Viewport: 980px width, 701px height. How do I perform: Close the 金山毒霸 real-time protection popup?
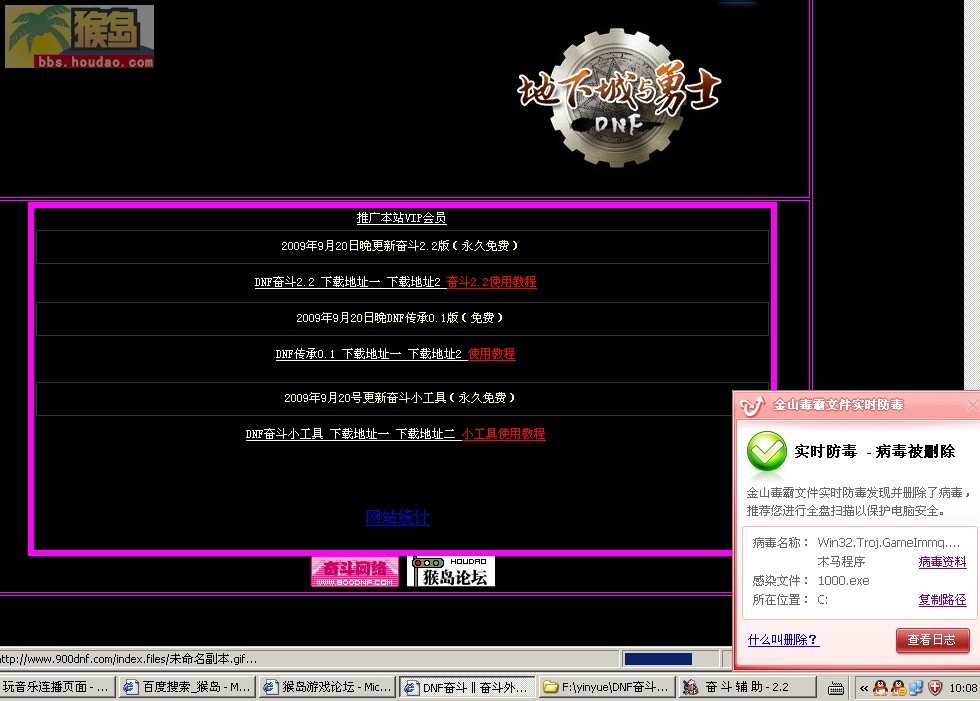click(972, 405)
